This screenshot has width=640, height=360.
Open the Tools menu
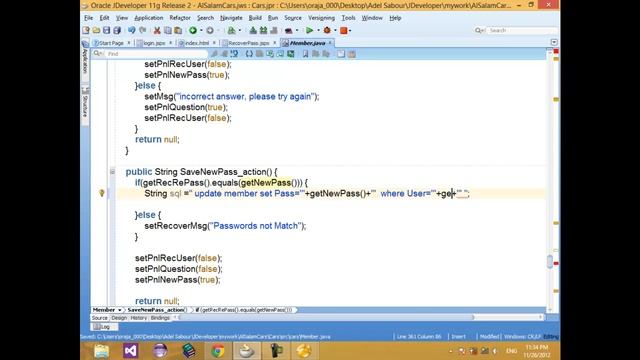click(348, 18)
